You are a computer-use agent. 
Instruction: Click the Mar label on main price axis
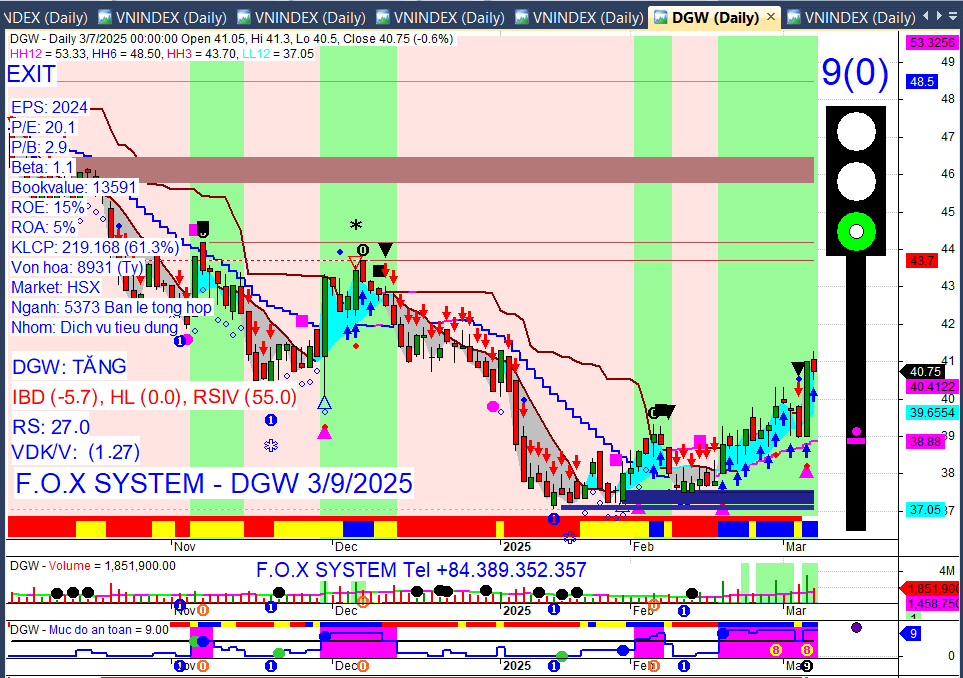click(796, 547)
